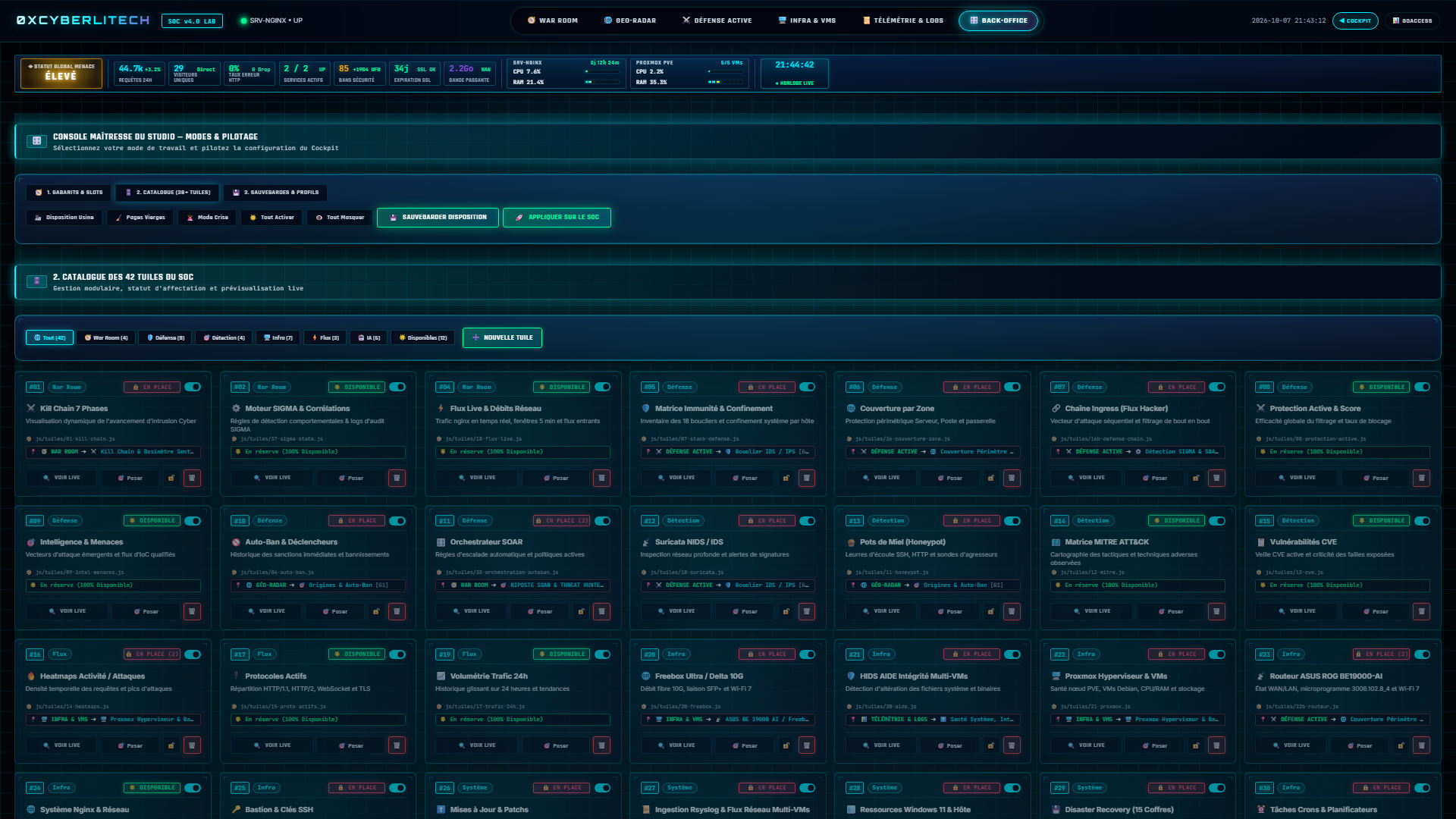Toggle the #01 Kill Chain tile switch

193,387
